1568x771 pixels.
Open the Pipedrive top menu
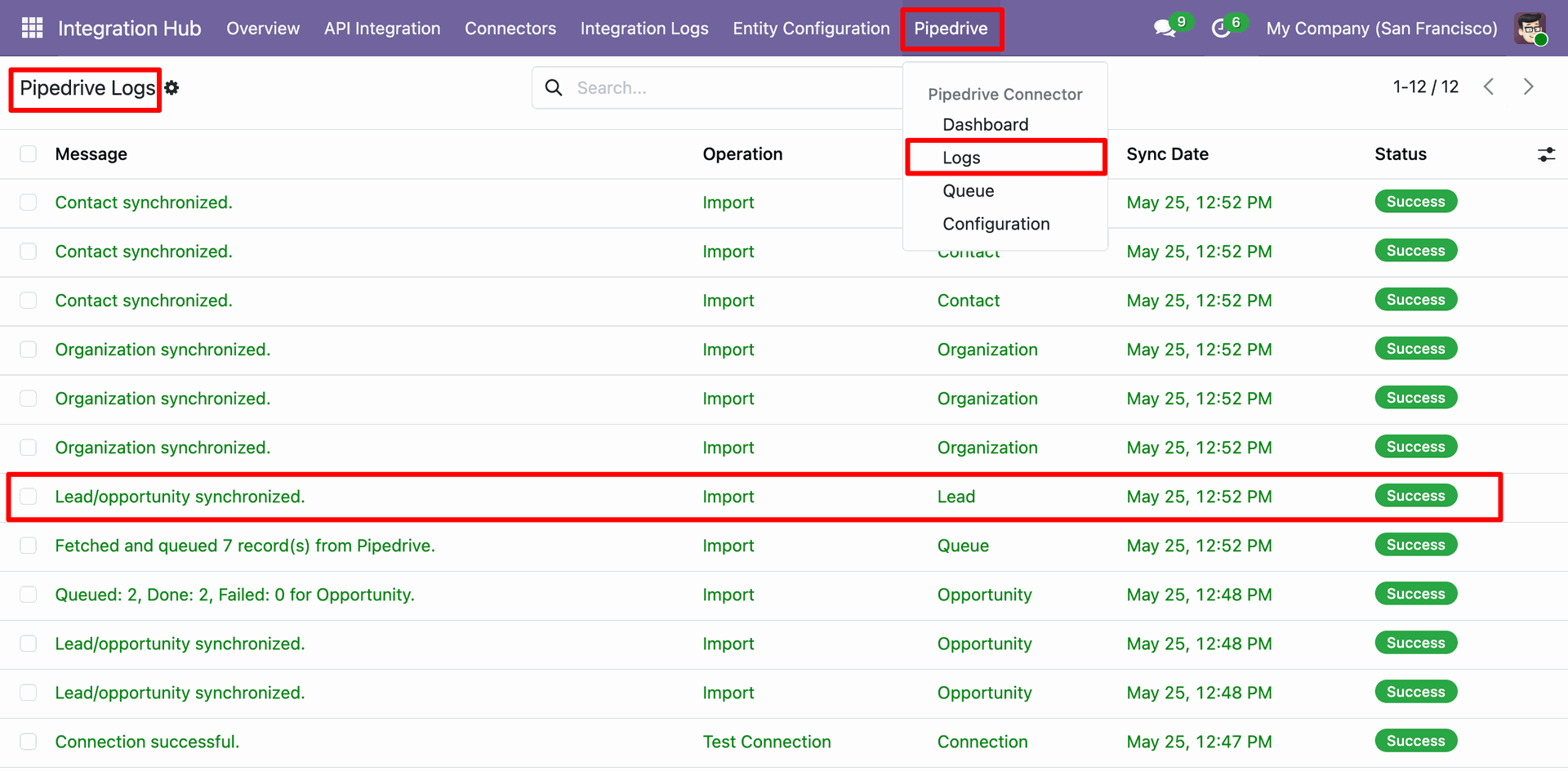tap(951, 29)
